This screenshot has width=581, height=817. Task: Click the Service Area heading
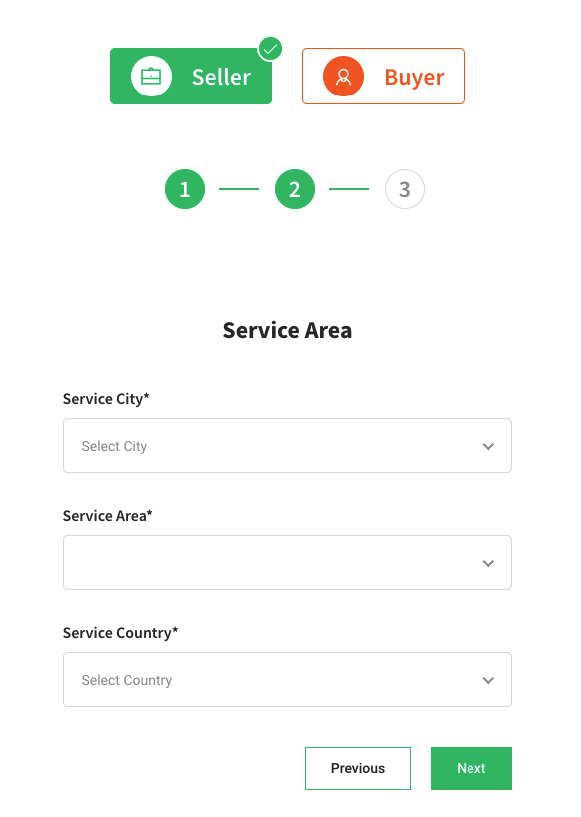point(287,330)
